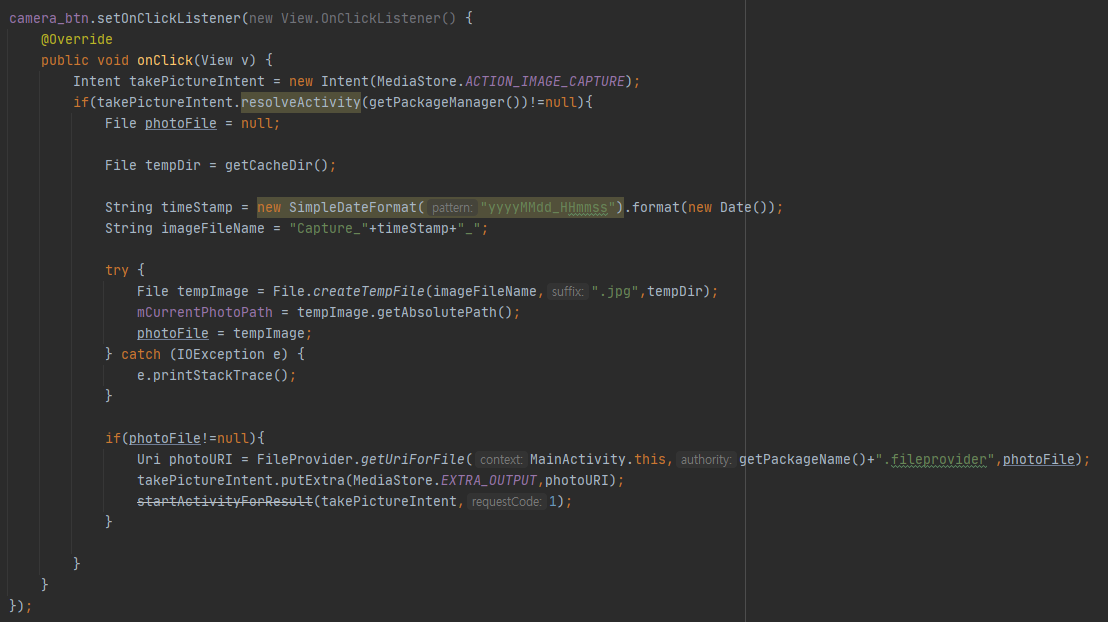Click MediaStore in the Intent constructor
The image size is (1108, 622).
click(417, 81)
